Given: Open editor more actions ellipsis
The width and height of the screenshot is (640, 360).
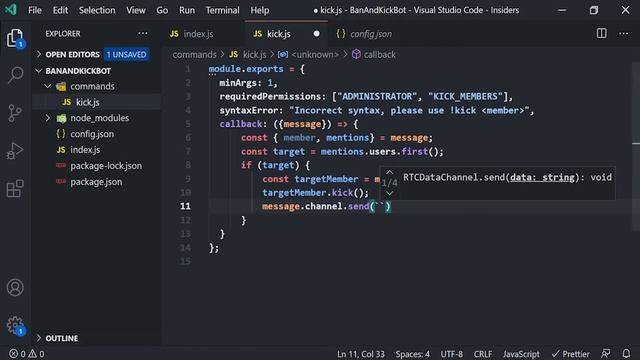Looking at the screenshot, I should (624, 33).
